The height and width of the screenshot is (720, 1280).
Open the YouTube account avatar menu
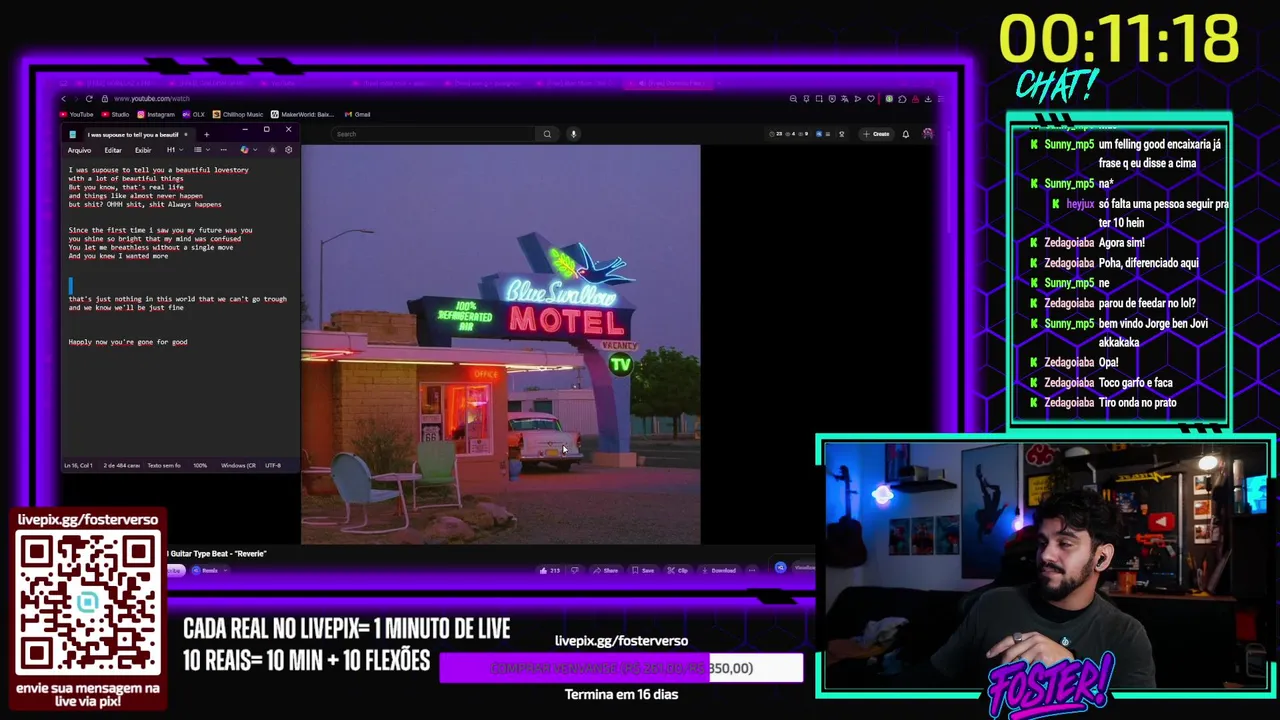click(928, 134)
